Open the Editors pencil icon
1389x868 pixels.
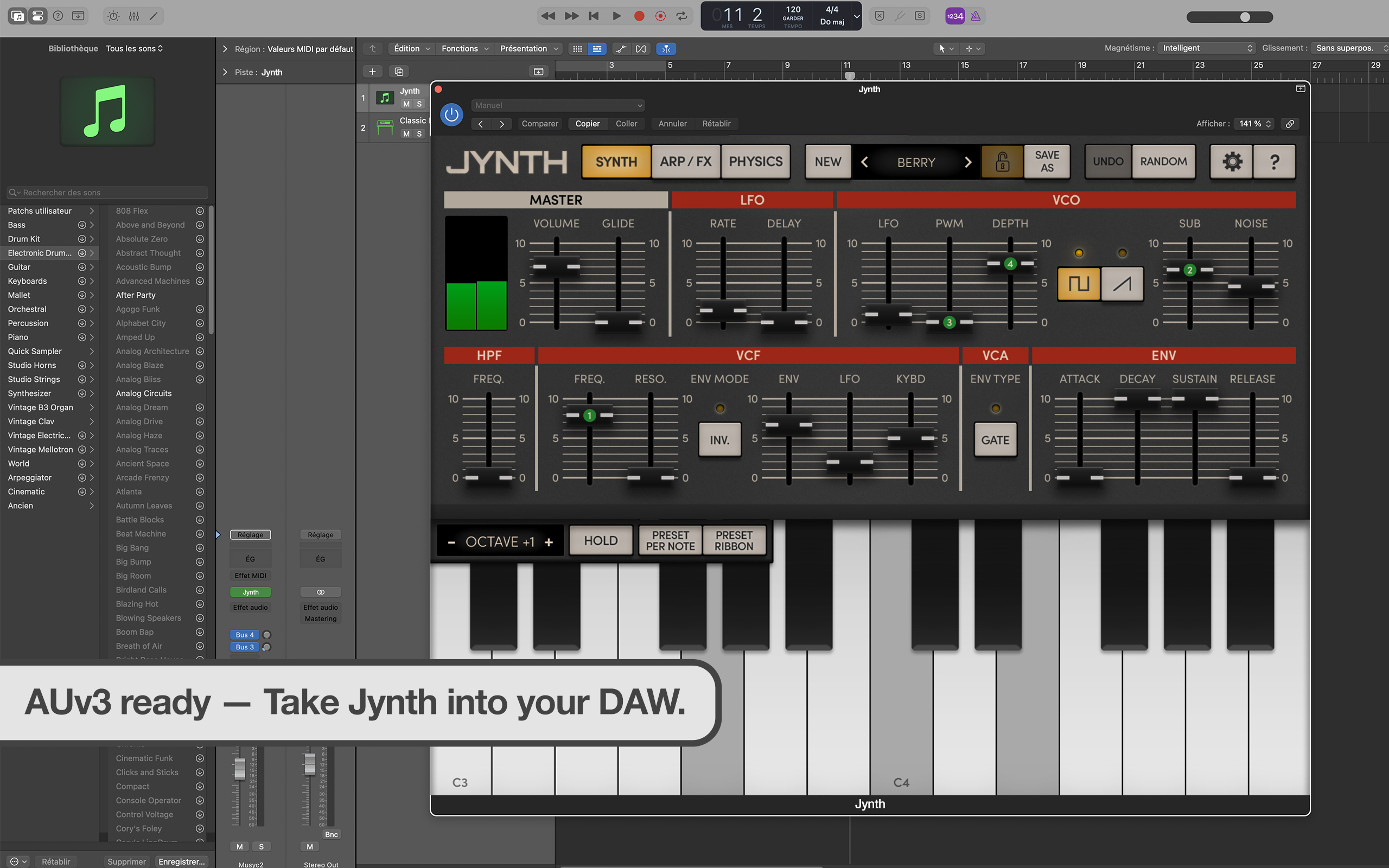(154, 16)
